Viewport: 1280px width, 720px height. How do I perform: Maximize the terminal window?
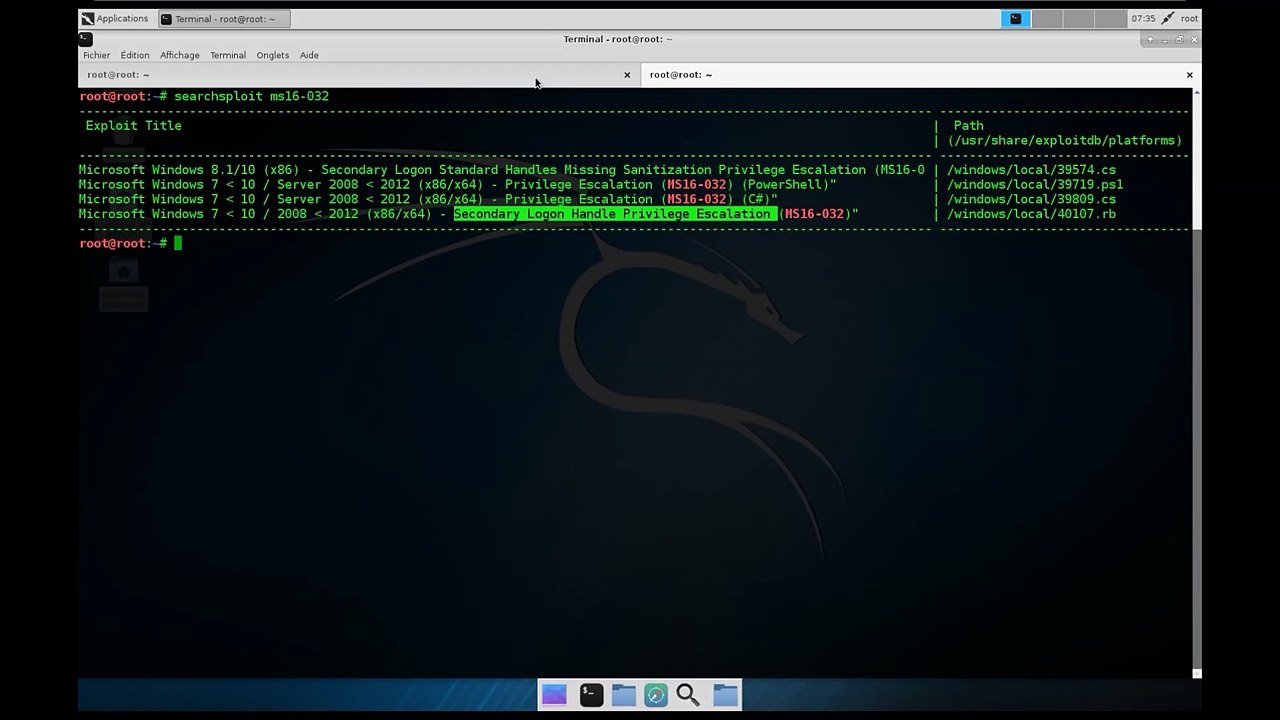1179,40
